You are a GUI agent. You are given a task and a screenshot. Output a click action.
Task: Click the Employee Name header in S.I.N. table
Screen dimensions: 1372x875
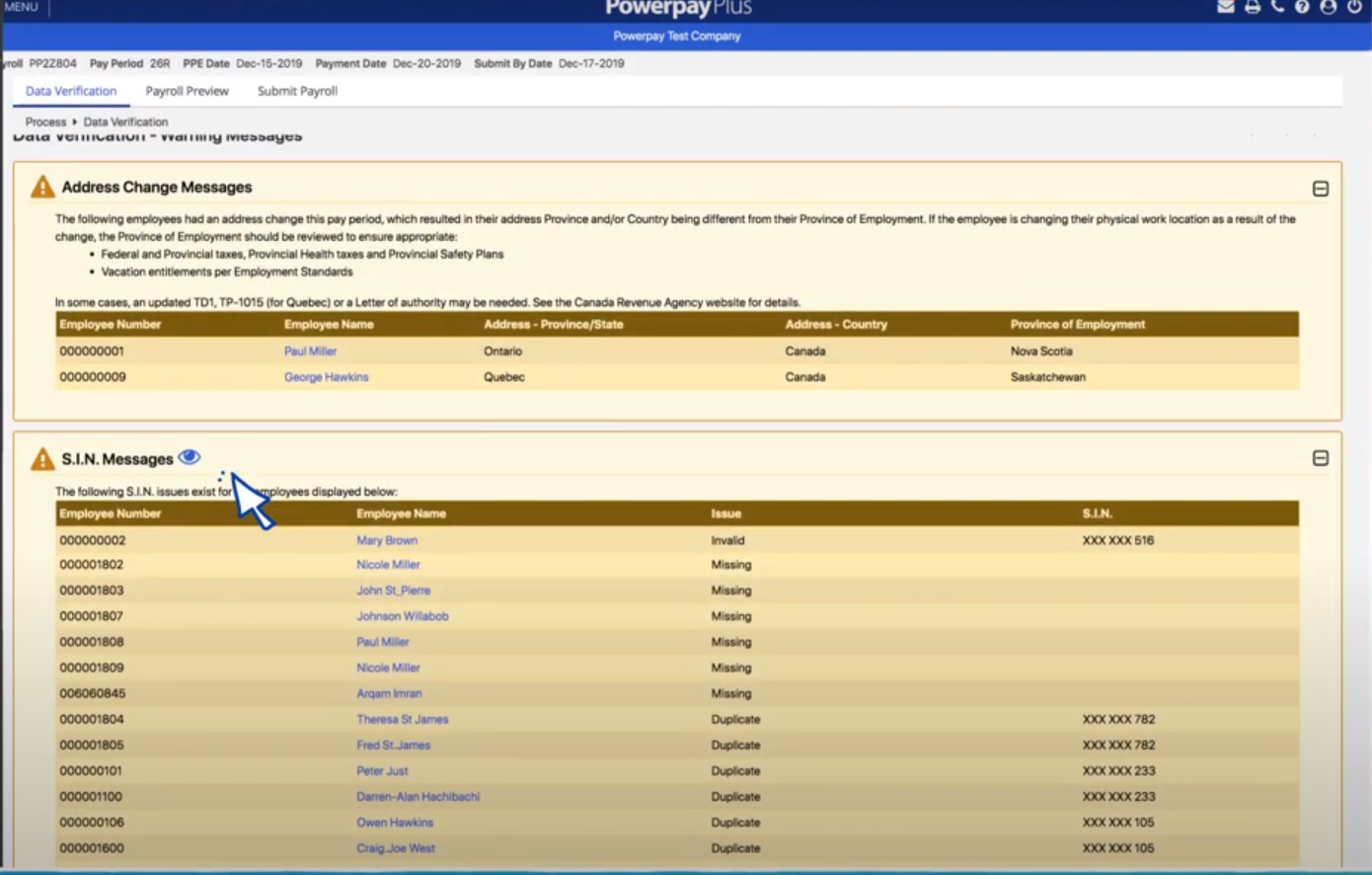point(401,514)
